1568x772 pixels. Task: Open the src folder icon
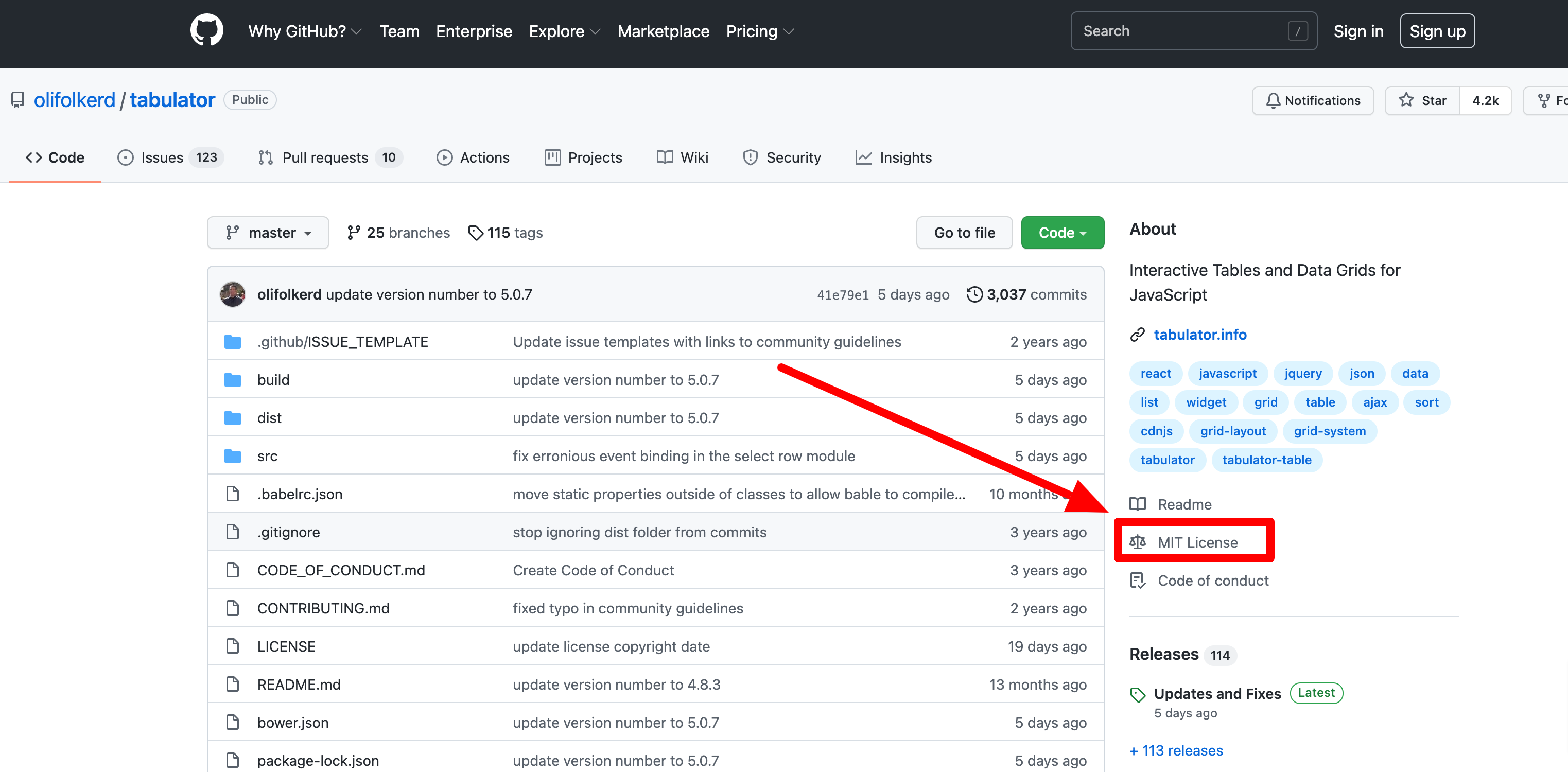tap(233, 457)
